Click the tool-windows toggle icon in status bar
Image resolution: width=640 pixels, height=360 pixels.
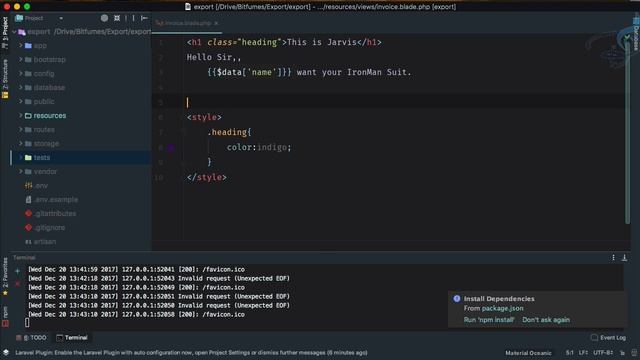[x=6, y=353]
